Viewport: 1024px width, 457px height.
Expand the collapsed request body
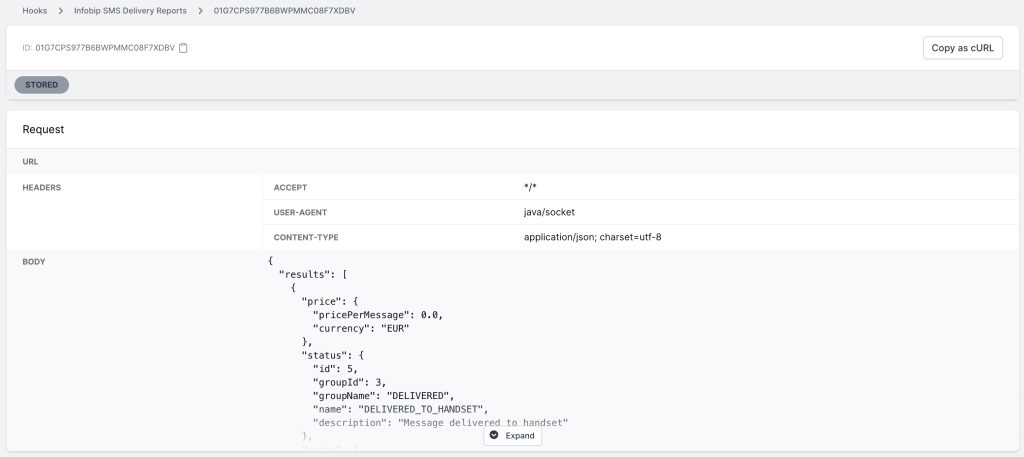coord(513,436)
